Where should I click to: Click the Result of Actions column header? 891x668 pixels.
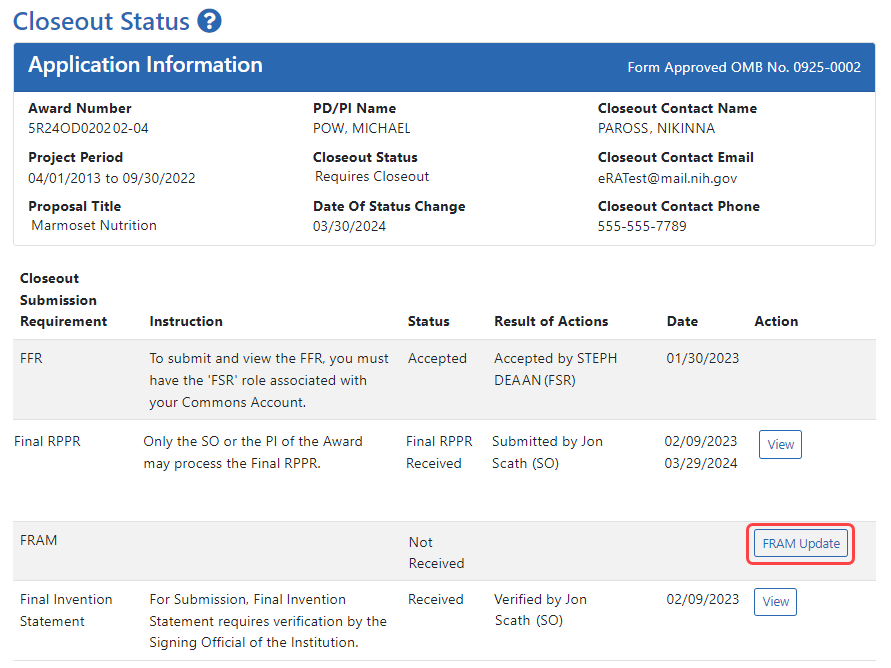click(x=551, y=321)
